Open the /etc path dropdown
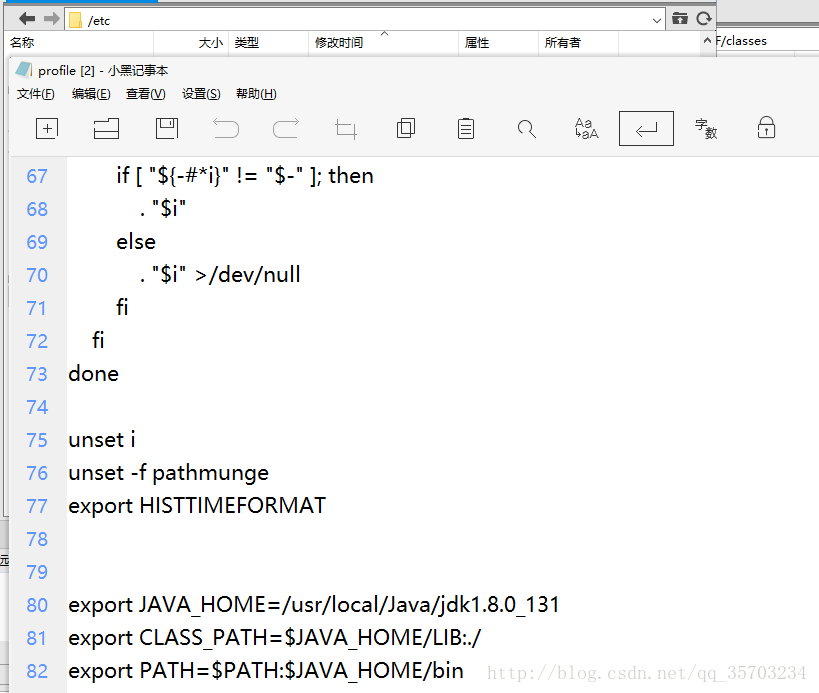The width and height of the screenshot is (819, 693). (x=658, y=18)
